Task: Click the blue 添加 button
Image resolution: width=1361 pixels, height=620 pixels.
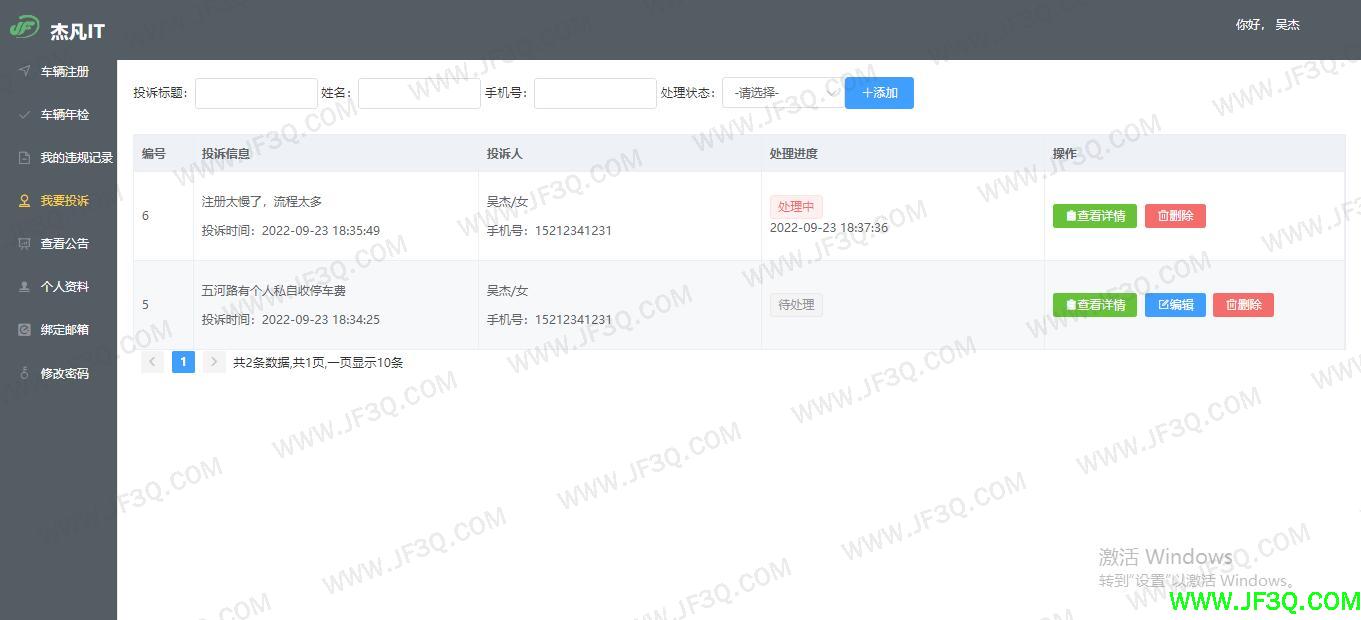Action: [878, 92]
